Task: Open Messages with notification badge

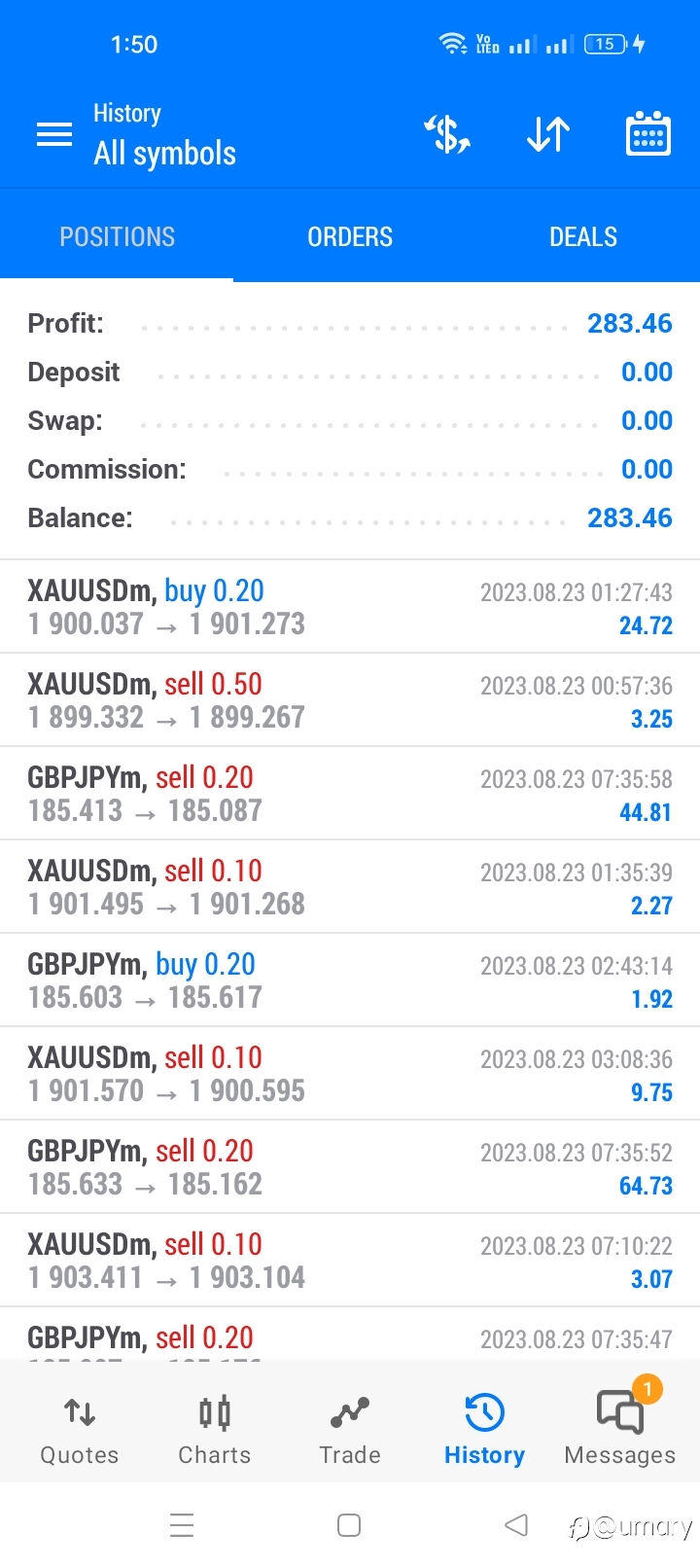Action: click(x=620, y=1426)
